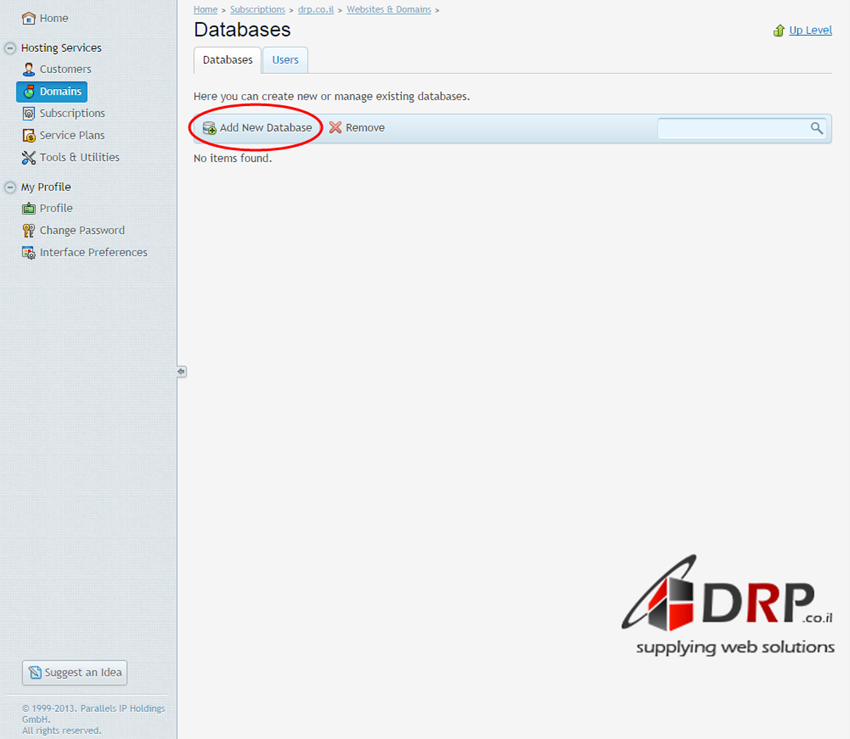Click the Customers person icon

click(29, 69)
